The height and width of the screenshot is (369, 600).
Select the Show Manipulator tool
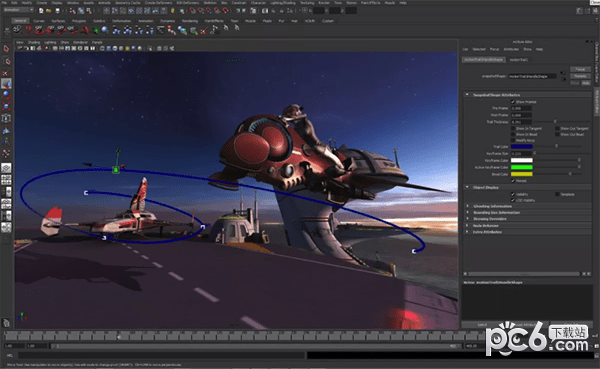[x=6, y=142]
